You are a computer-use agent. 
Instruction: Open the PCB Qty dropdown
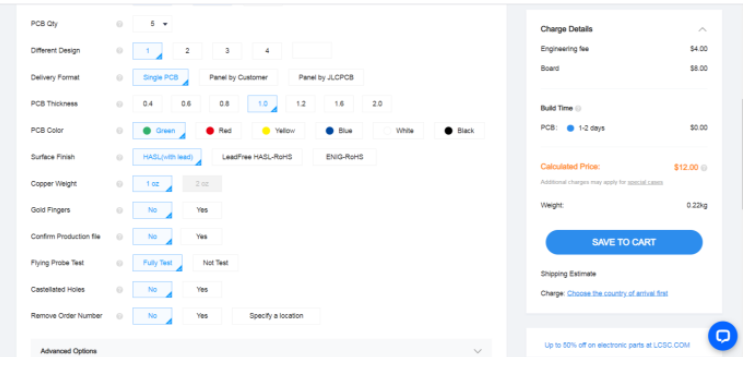153,24
